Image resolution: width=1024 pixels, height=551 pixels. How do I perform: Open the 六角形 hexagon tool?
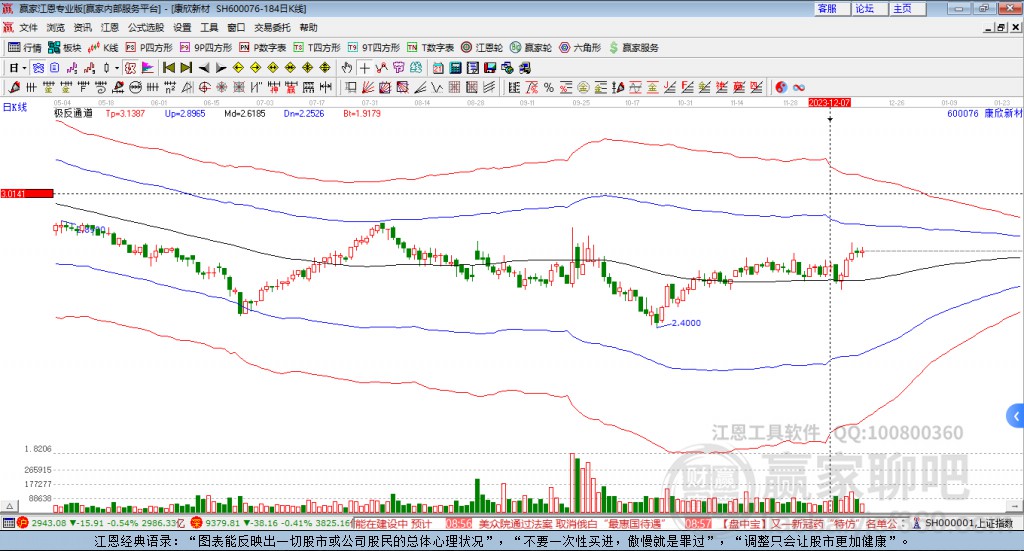click(x=580, y=48)
